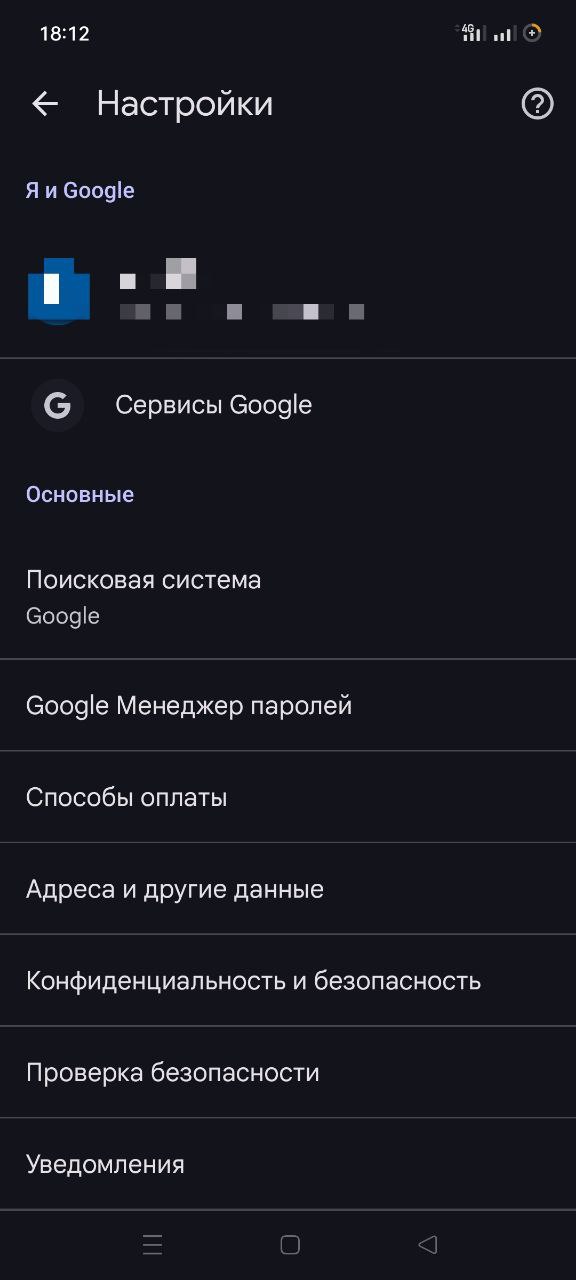The image size is (576, 1280).
Task: Open Адреса и другие данные
Action: 288,889
